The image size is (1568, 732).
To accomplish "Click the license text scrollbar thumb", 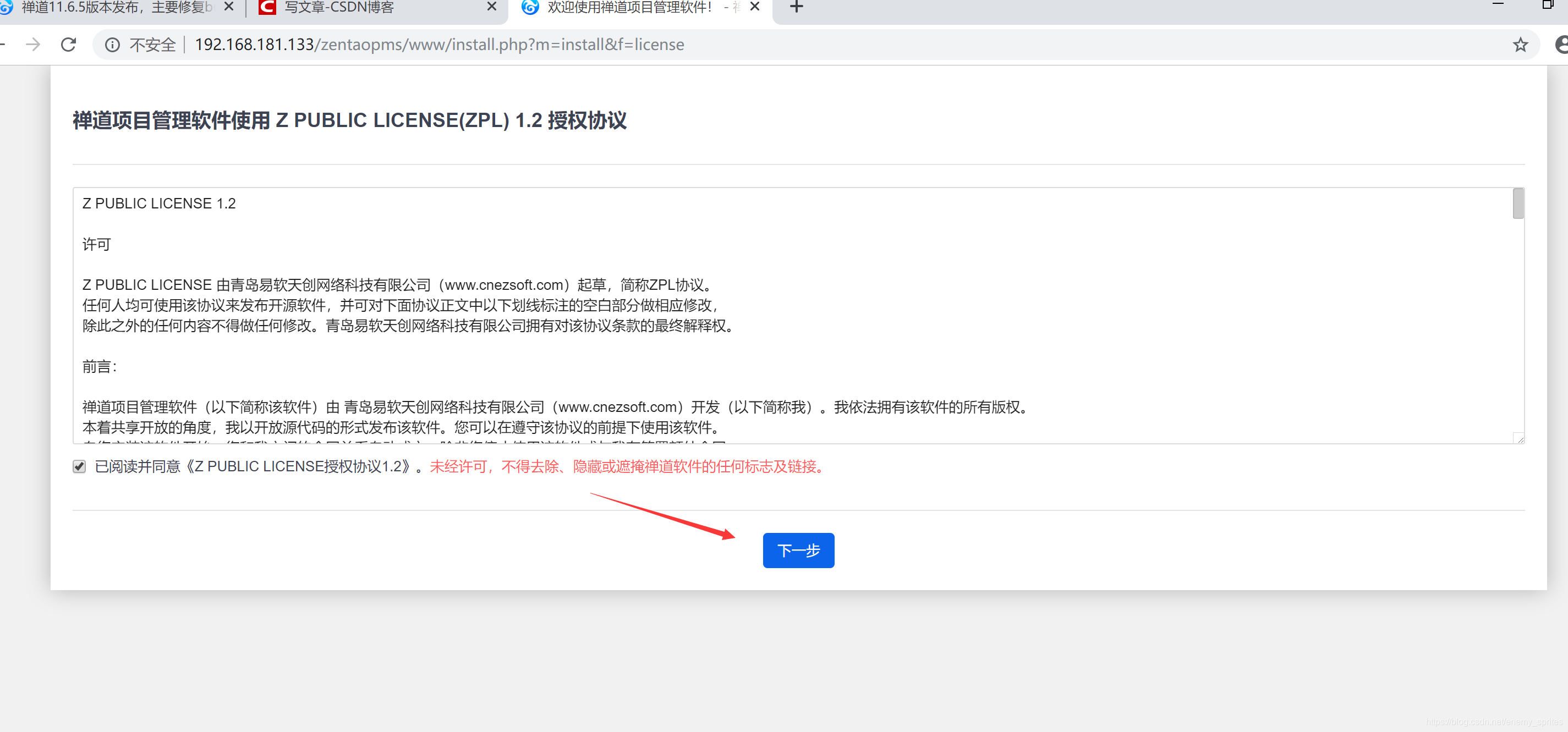I will (1518, 204).
